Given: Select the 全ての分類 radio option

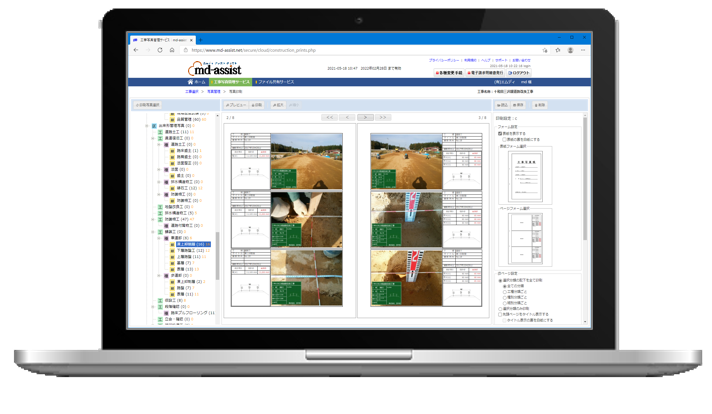Looking at the screenshot, I should pos(505,286).
